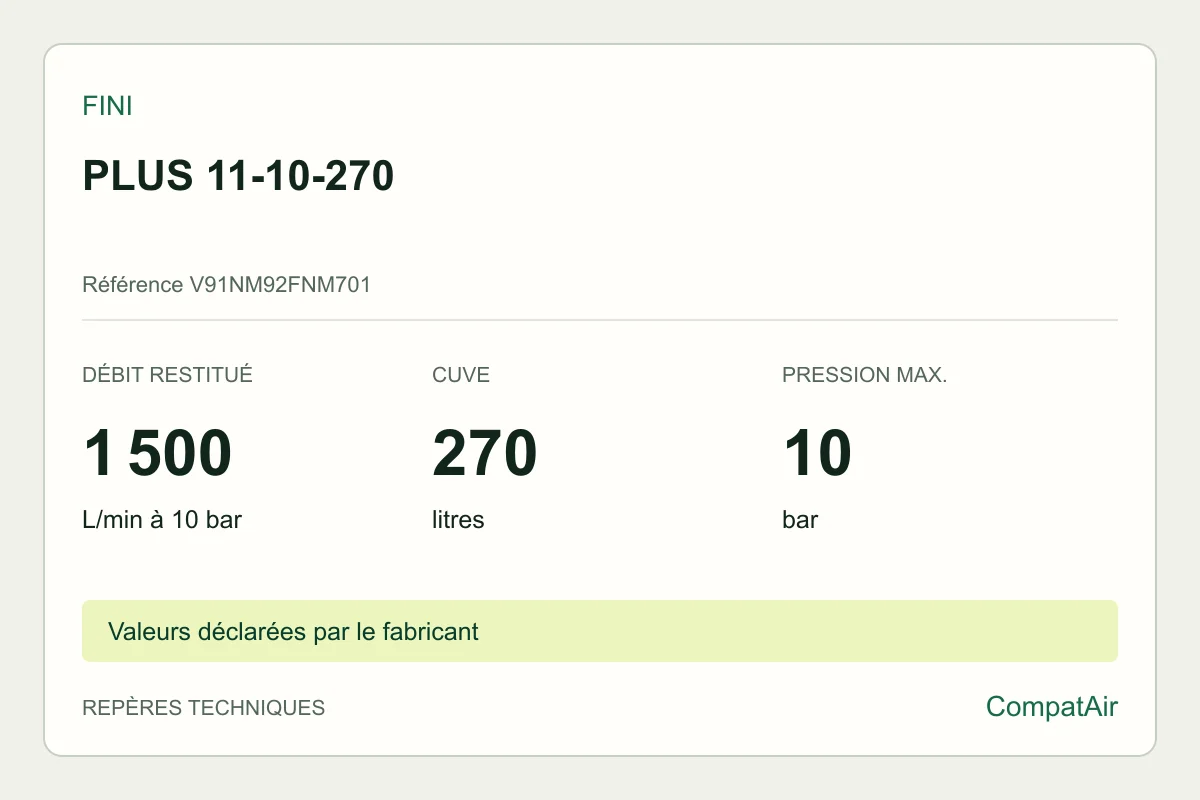Open the CompatAir brand link
1200x800 pixels.
[x=1052, y=707]
